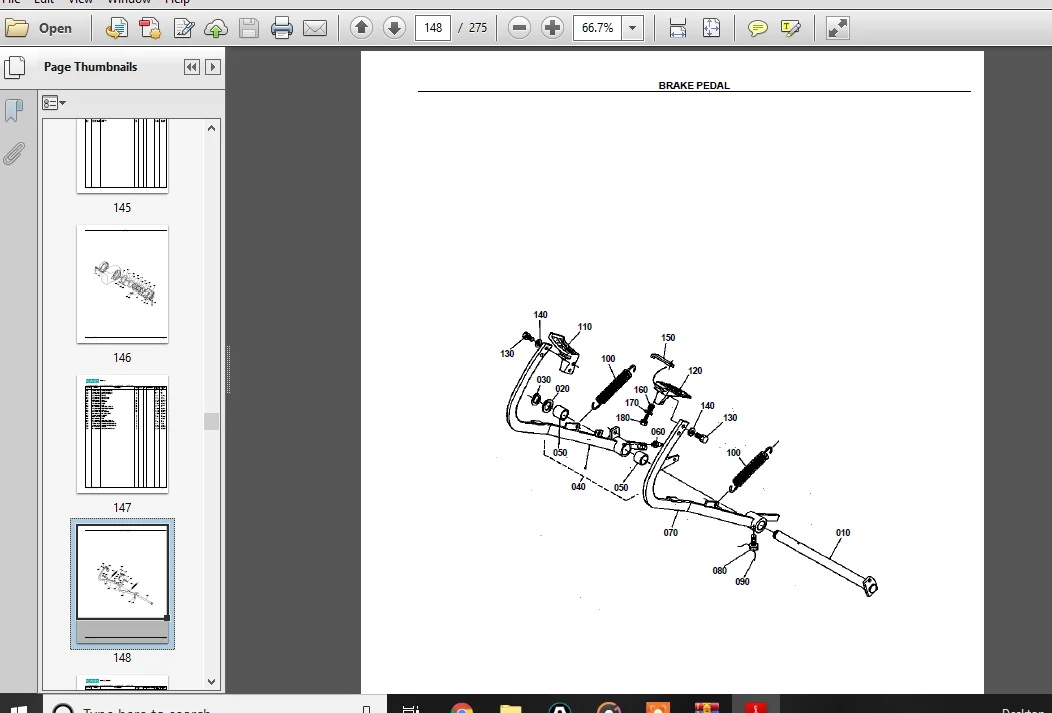Click part label 120 in diagram
Screen dimensions: 1052x713
tap(694, 370)
